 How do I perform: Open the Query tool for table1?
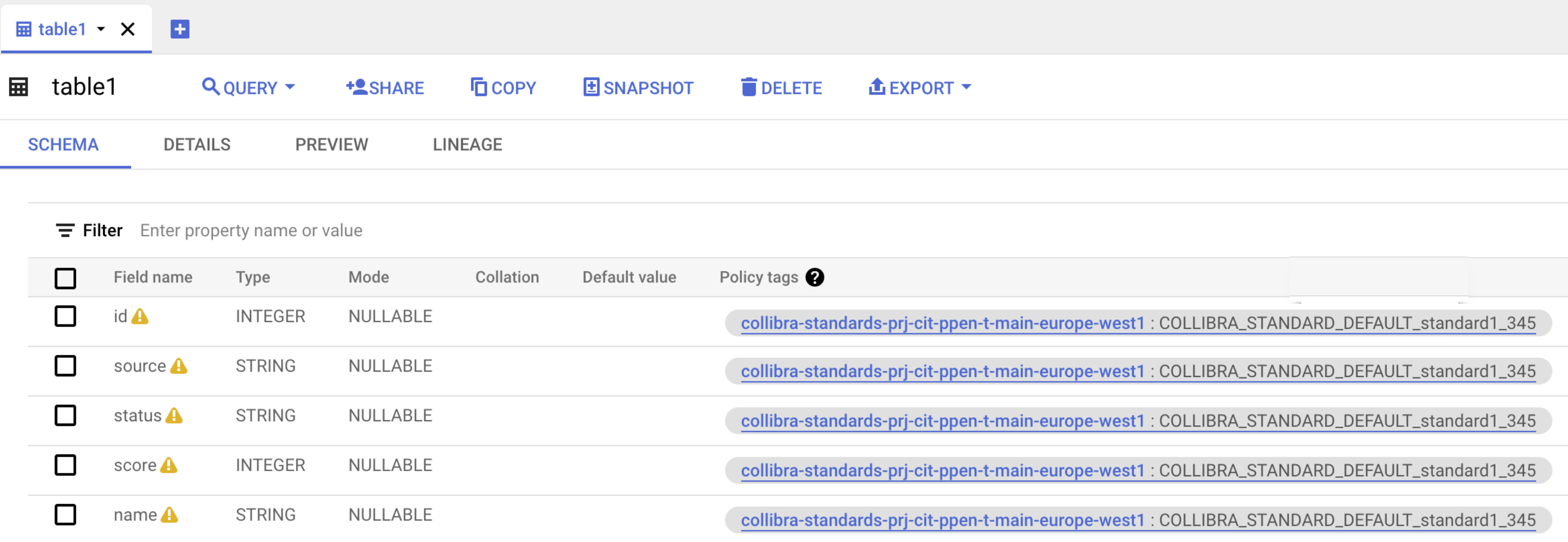[212, 87]
